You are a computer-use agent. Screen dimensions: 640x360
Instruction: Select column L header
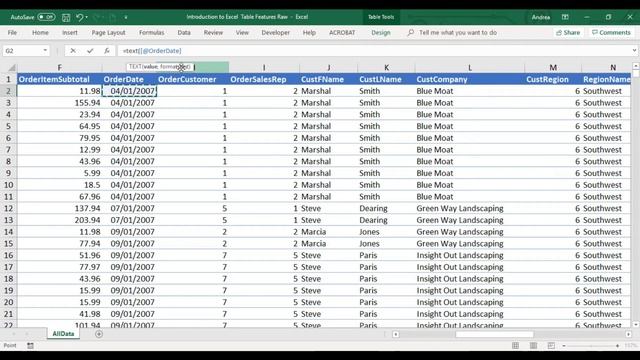point(470,67)
